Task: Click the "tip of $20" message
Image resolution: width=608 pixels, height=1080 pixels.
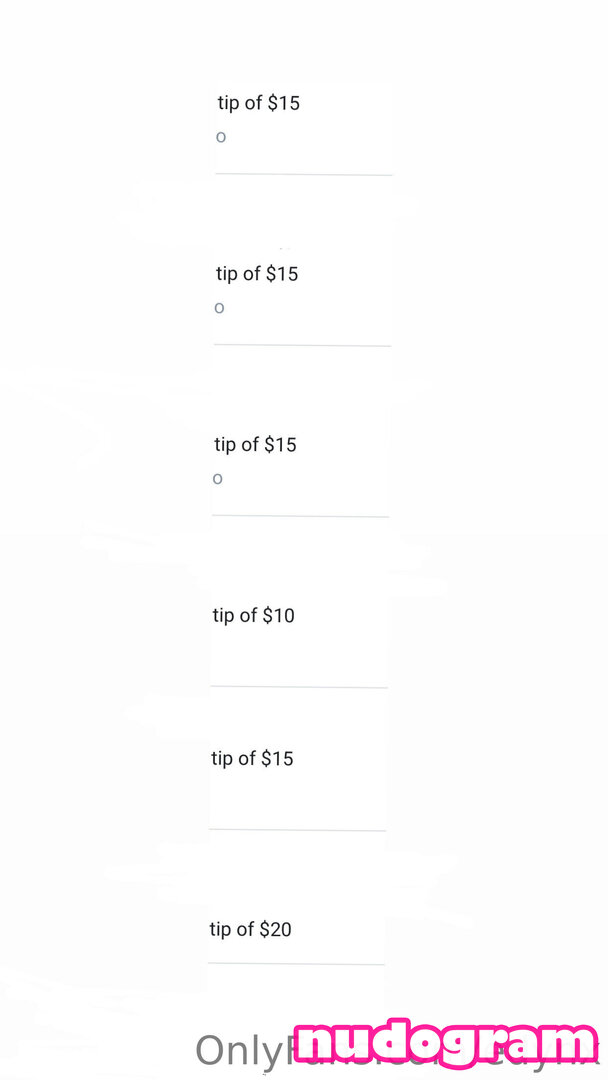Action: 250,930
